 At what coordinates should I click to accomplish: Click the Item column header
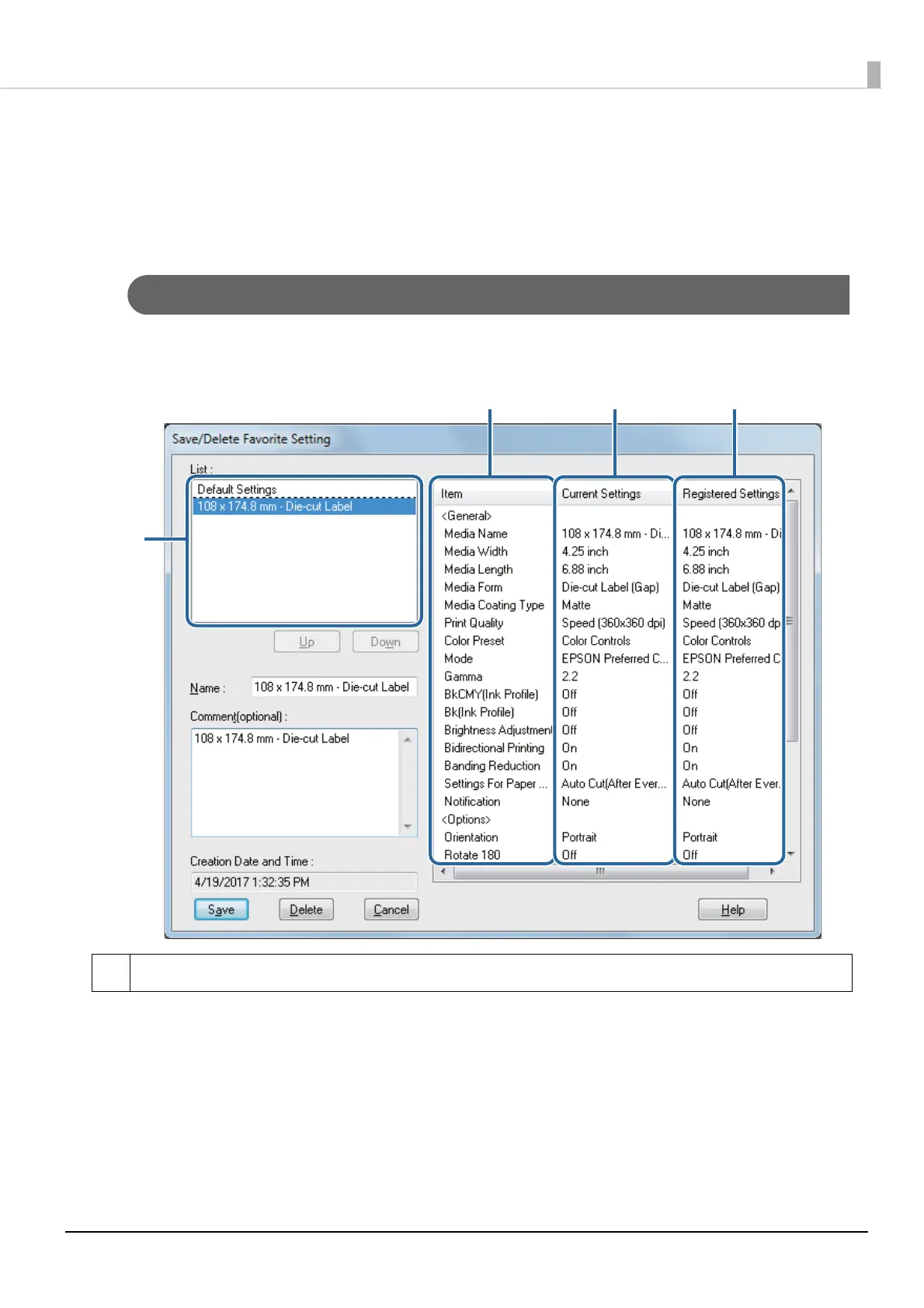494,494
